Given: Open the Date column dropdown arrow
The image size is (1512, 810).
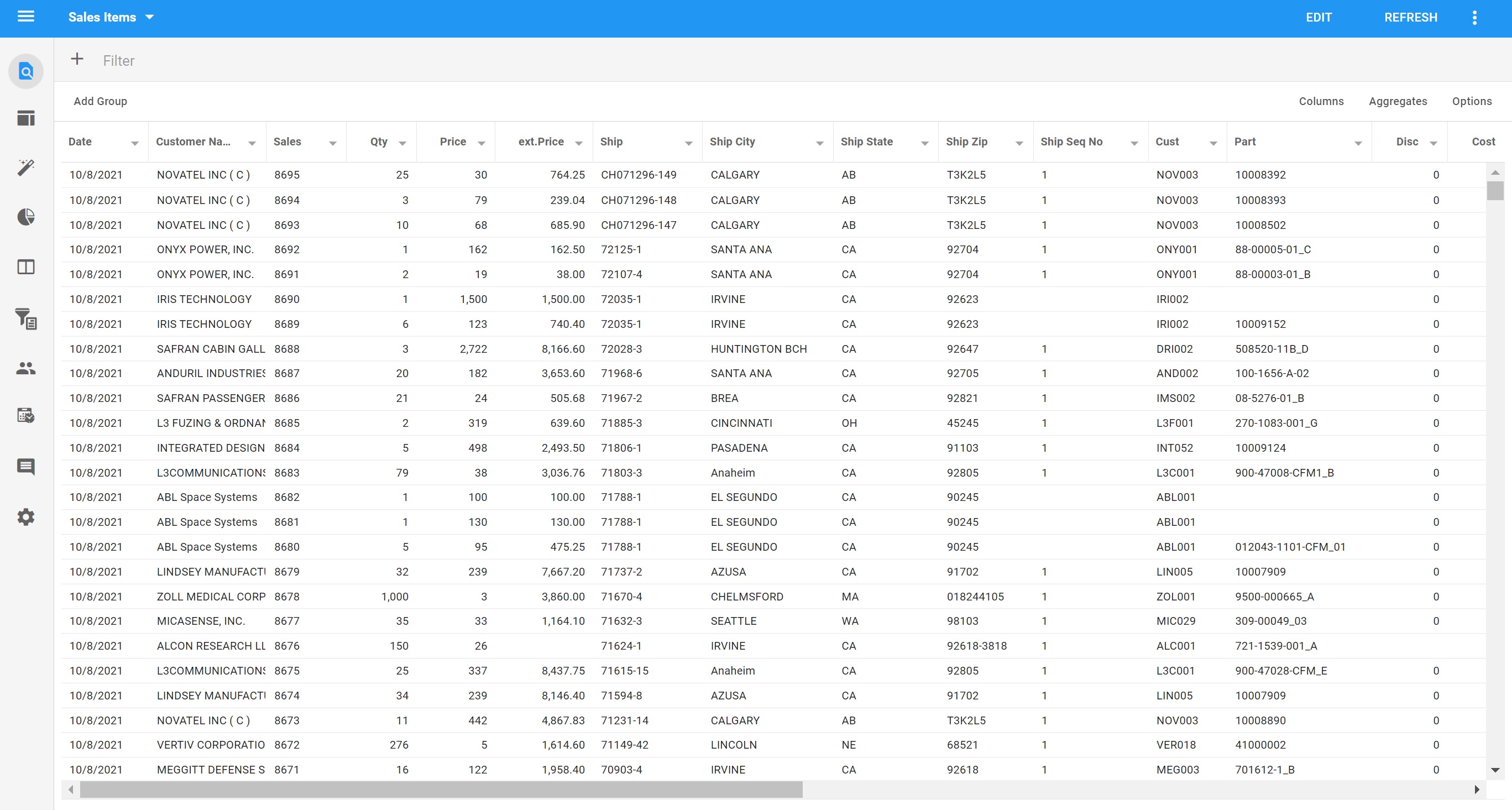Looking at the screenshot, I should [134, 143].
